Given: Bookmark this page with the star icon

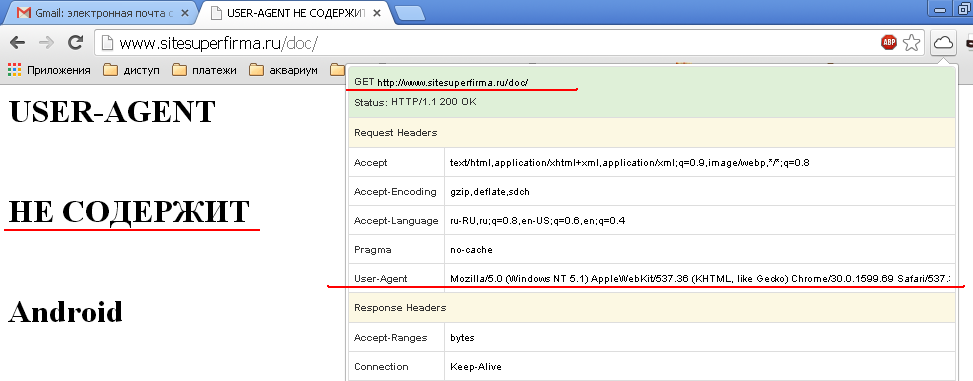Looking at the screenshot, I should (x=911, y=42).
